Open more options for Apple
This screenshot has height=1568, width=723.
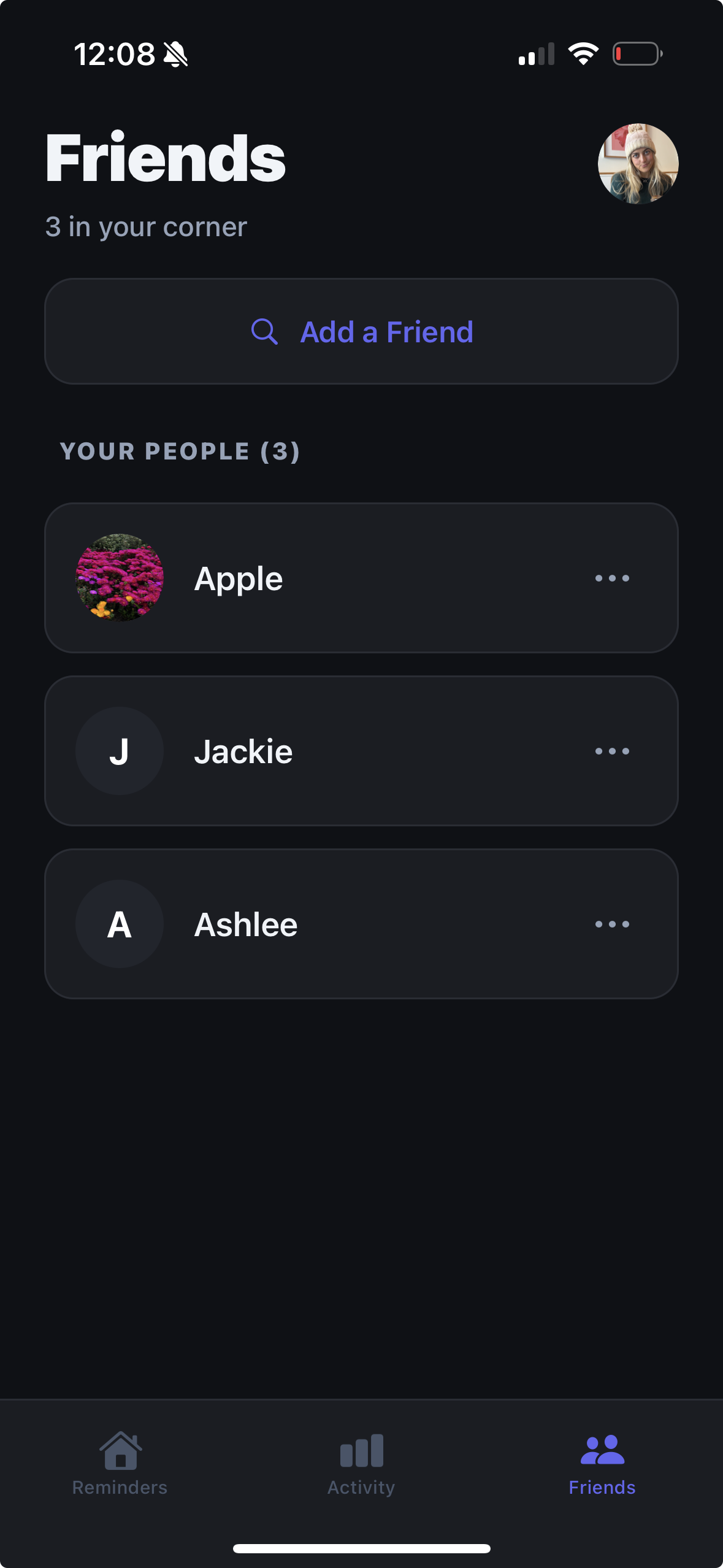pos(612,578)
